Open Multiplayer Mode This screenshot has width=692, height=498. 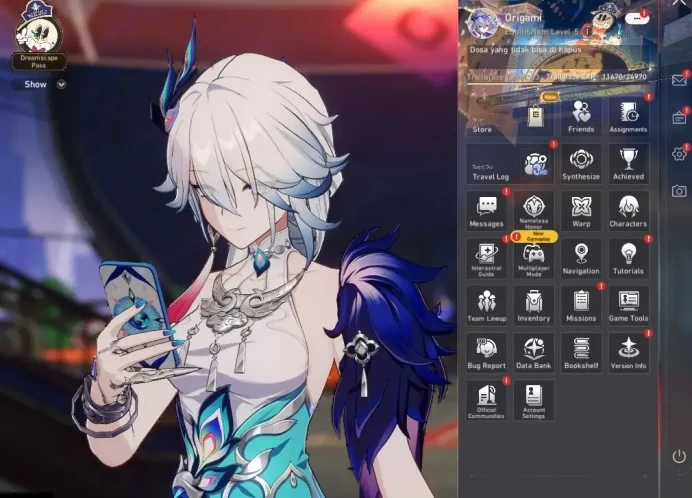click(534, 260)
